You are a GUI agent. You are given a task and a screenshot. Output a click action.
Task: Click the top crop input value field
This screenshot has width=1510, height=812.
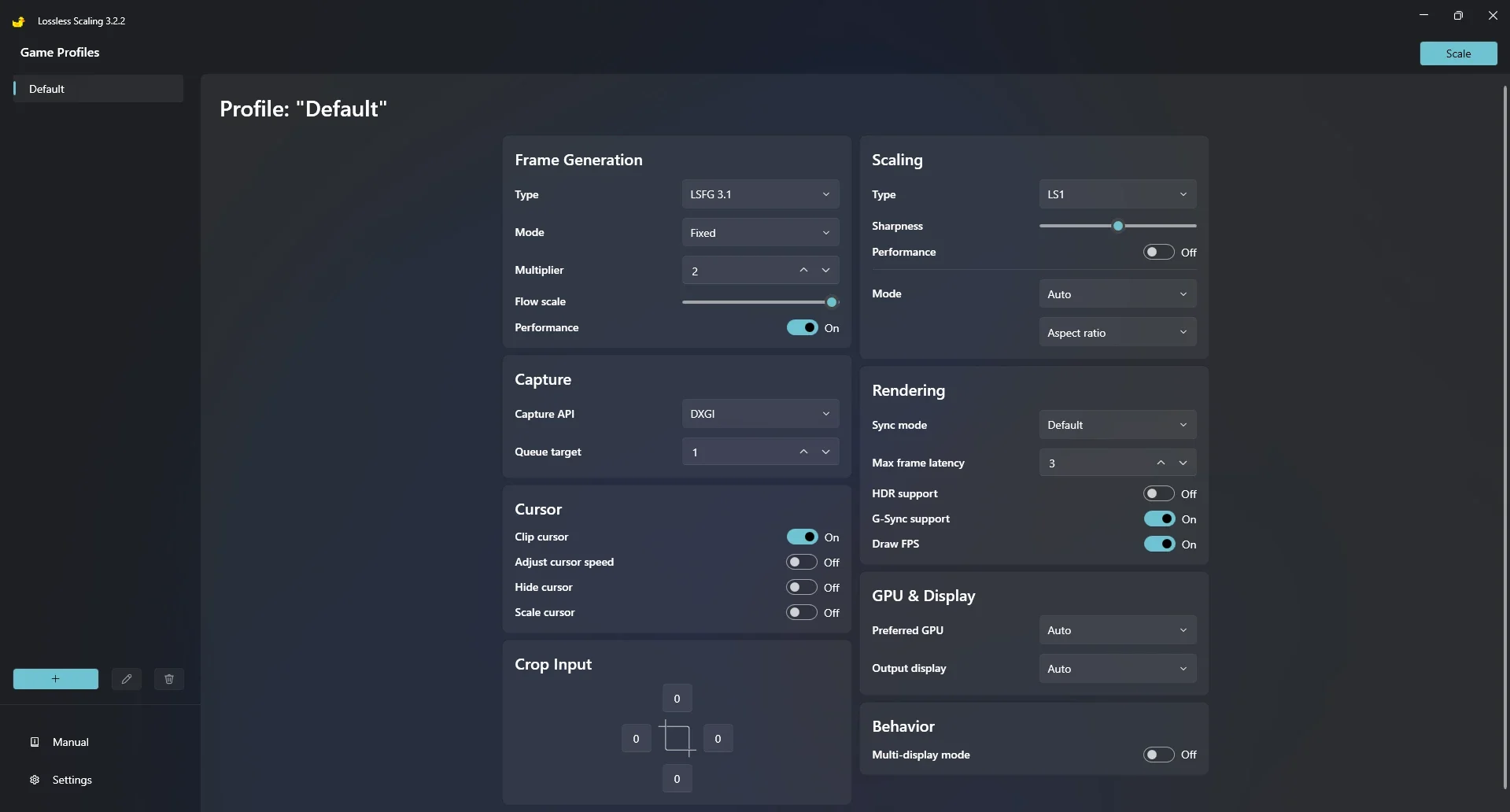coord(677,699)
